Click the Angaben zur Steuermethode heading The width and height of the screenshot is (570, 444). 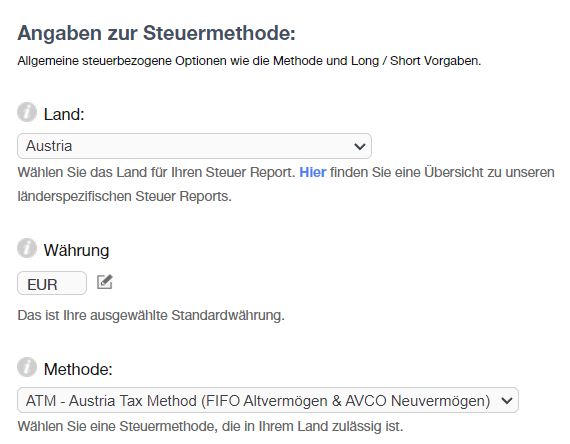tap(156, 33)
